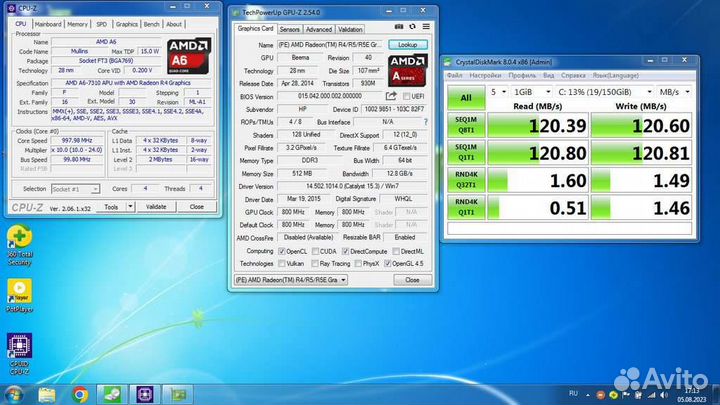Screen dimensions: 720x405
Task: Click the All button in CrystalDiskMark
Action: (x=466, y=98)
